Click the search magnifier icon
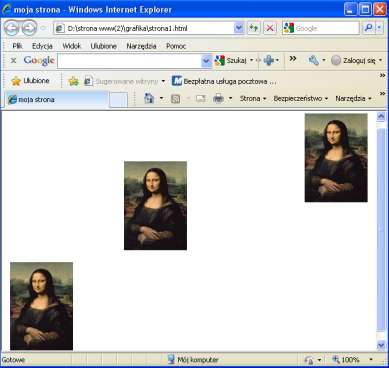 [369, 28]
